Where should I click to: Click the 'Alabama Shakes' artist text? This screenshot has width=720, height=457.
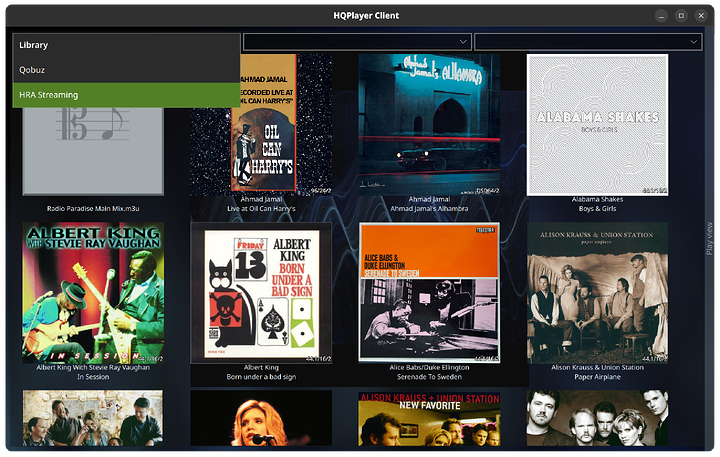click(x=597, y=199)
